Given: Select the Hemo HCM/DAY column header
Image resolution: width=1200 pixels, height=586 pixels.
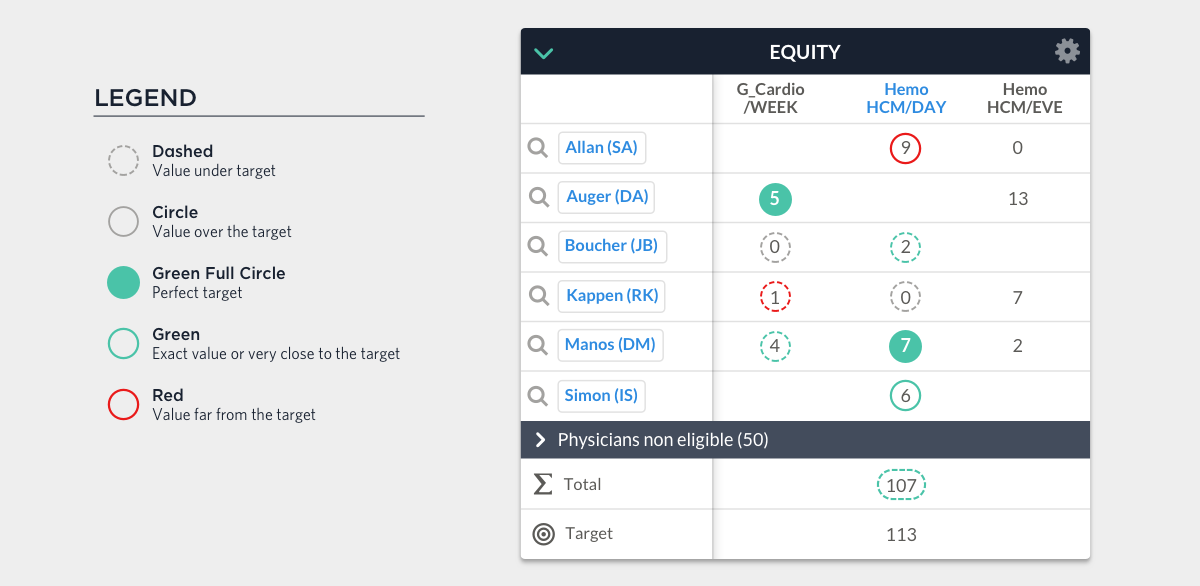Looking at the screenshot, I should click(x=906, y=98).
